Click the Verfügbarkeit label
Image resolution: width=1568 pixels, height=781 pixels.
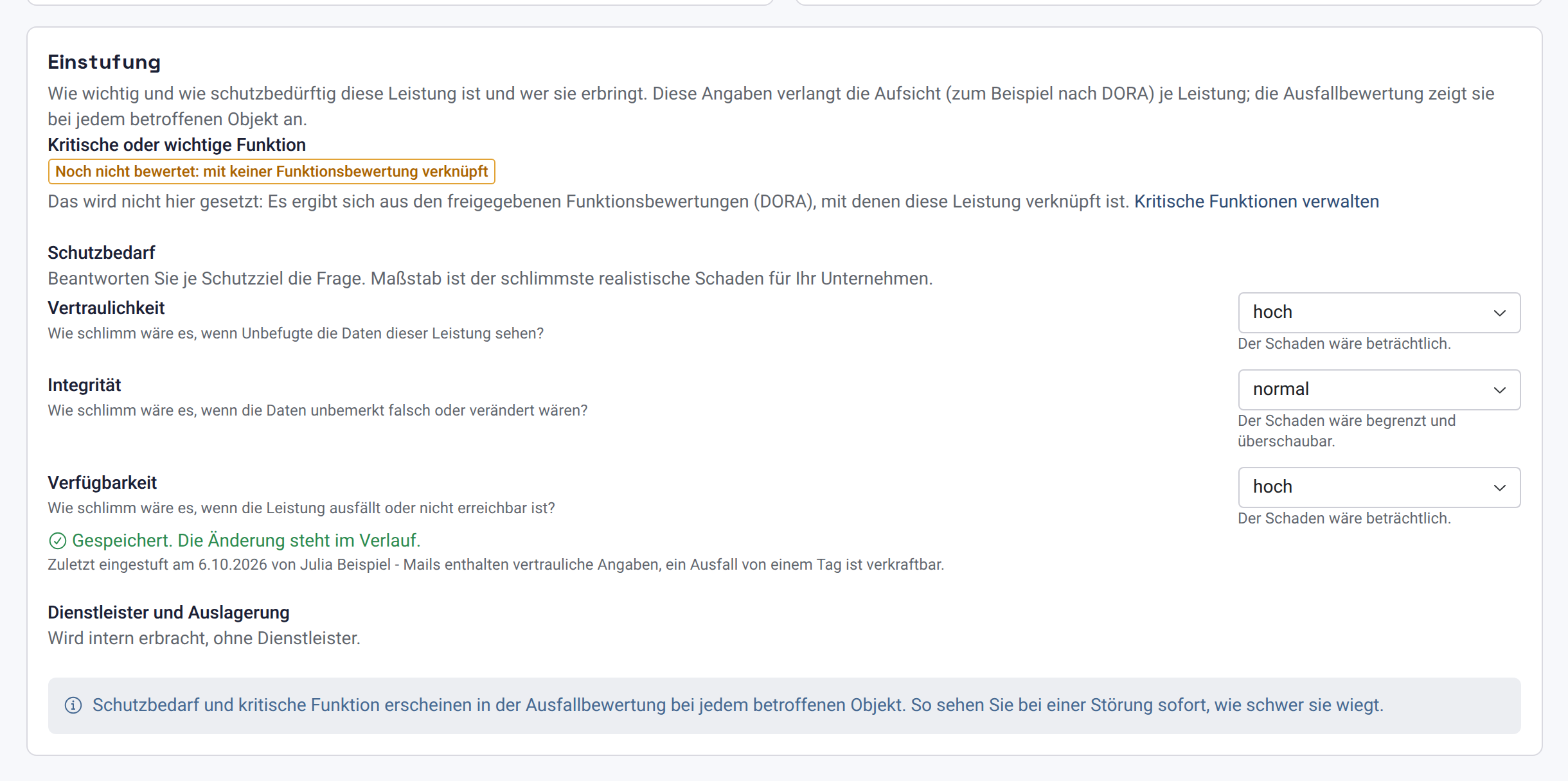pos(102,483)
